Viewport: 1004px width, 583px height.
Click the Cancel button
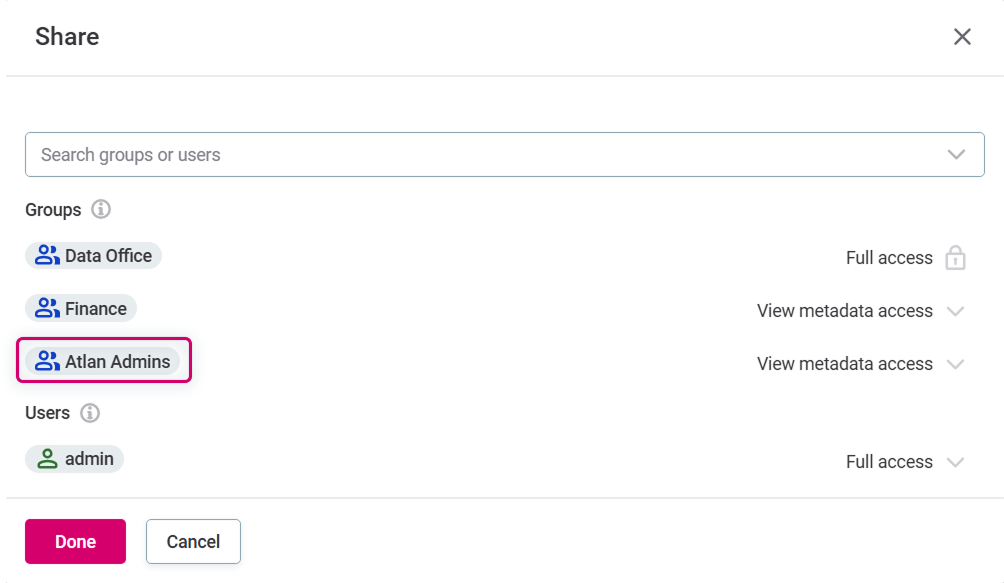(193, 541)
